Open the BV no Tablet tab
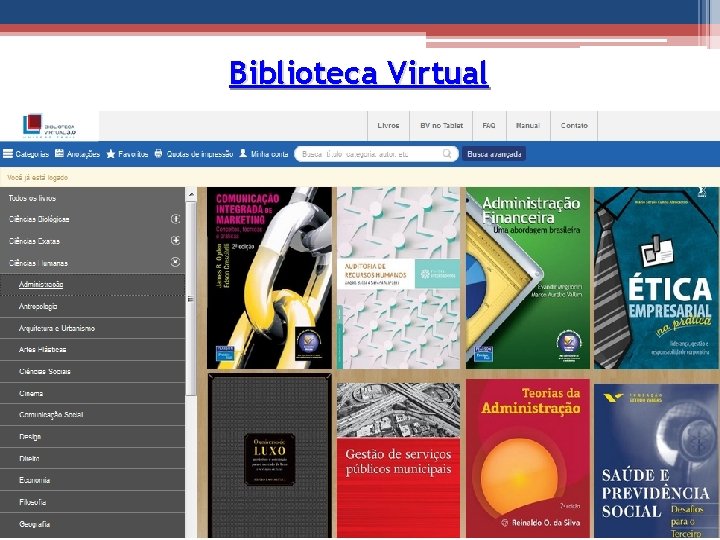 point(441,125)
